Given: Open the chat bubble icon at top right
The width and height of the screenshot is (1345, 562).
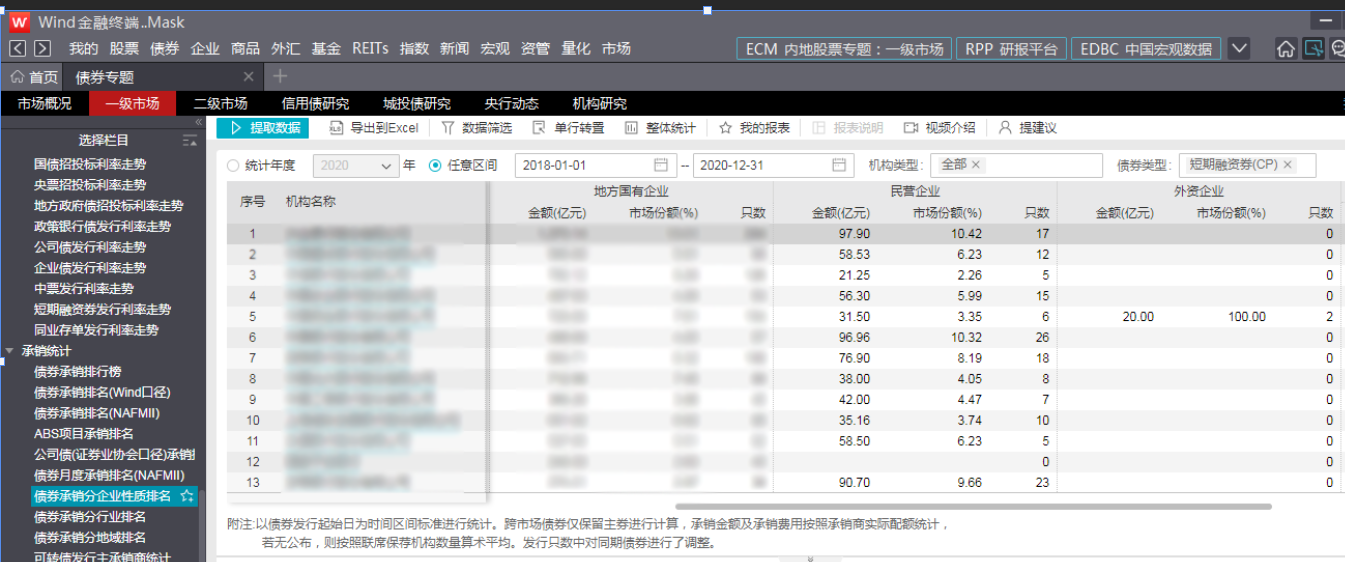Looking at the screenshot, I should [x=1338, y=48].
